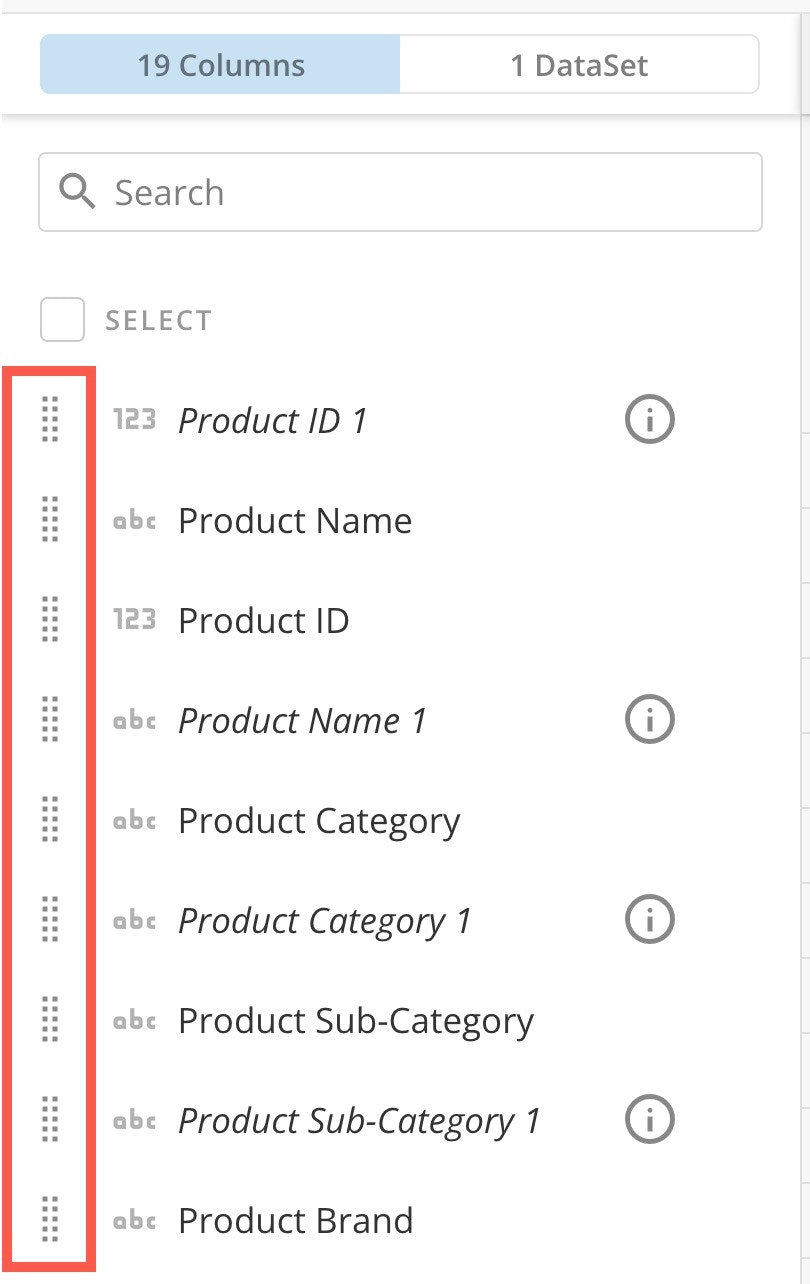Select the Product Brand column entry
Viewport: 810px width, 1284px height.
click(295, 1220)
